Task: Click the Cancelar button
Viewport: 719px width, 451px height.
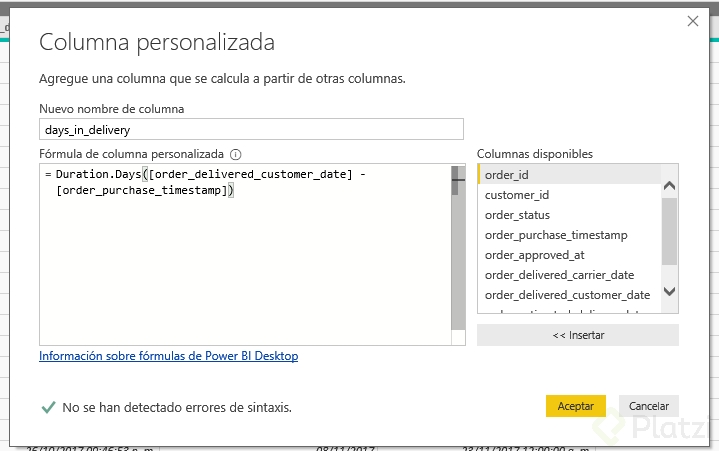Action: coord(649,406)
